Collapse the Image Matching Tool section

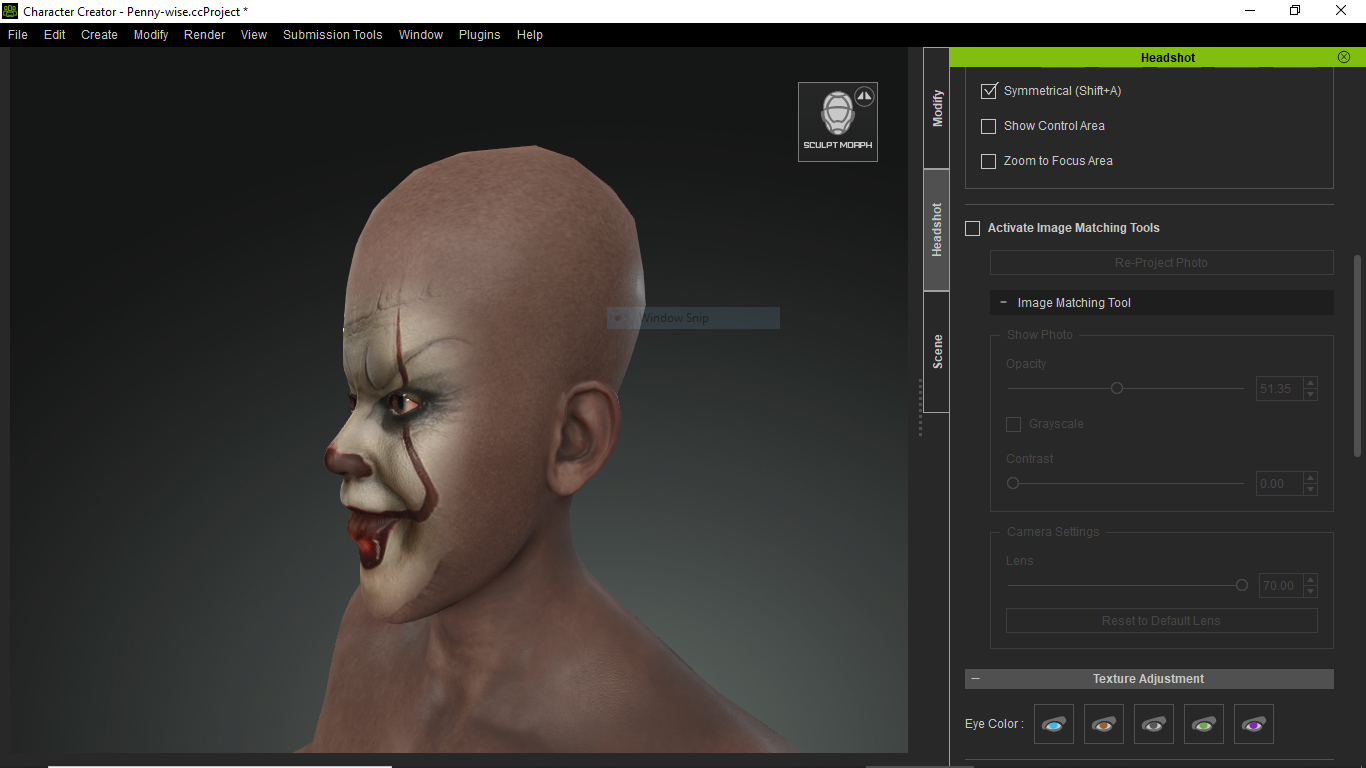pos(1003,302)
